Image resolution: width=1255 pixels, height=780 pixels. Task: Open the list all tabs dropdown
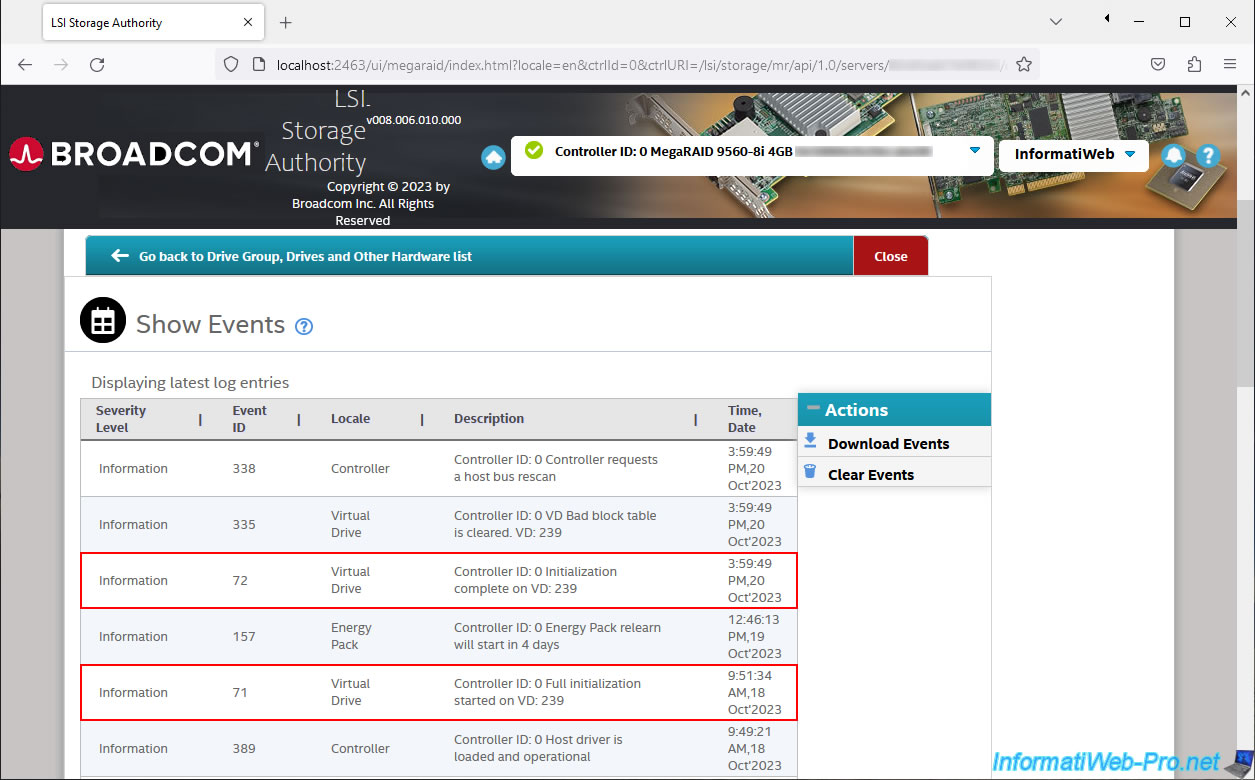[x=1056, y=22]
